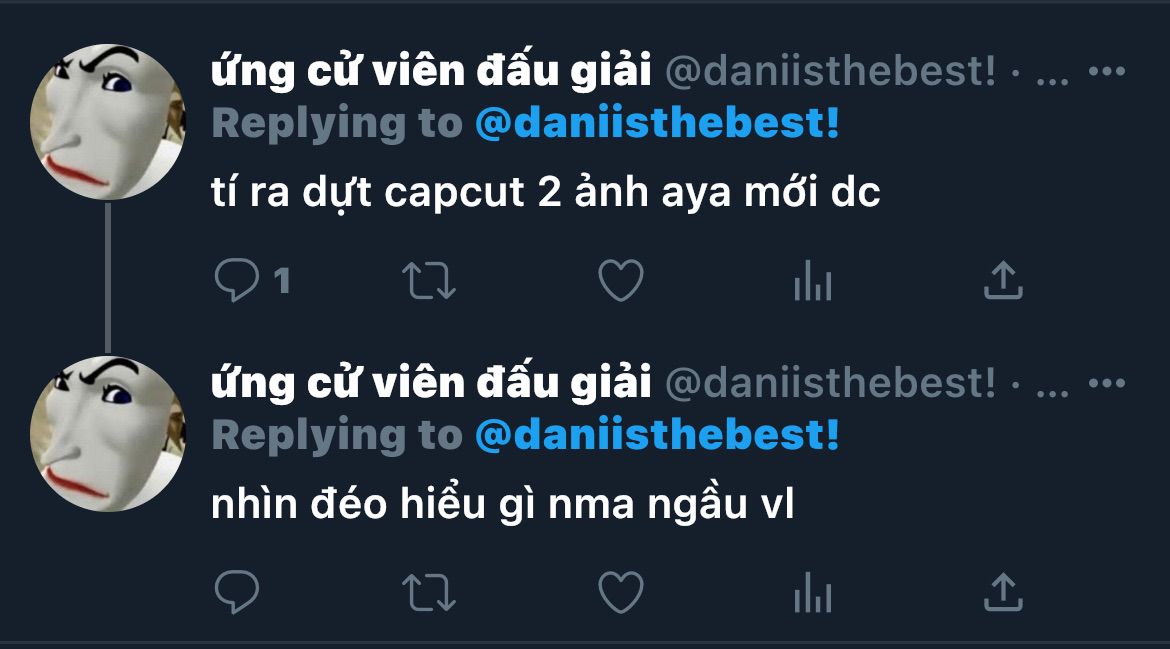Like the tweet mentioning capcut
Image resolution: width=1170 pixels, height=649 pixels.
pyautogui.click(x=621, y=280)
